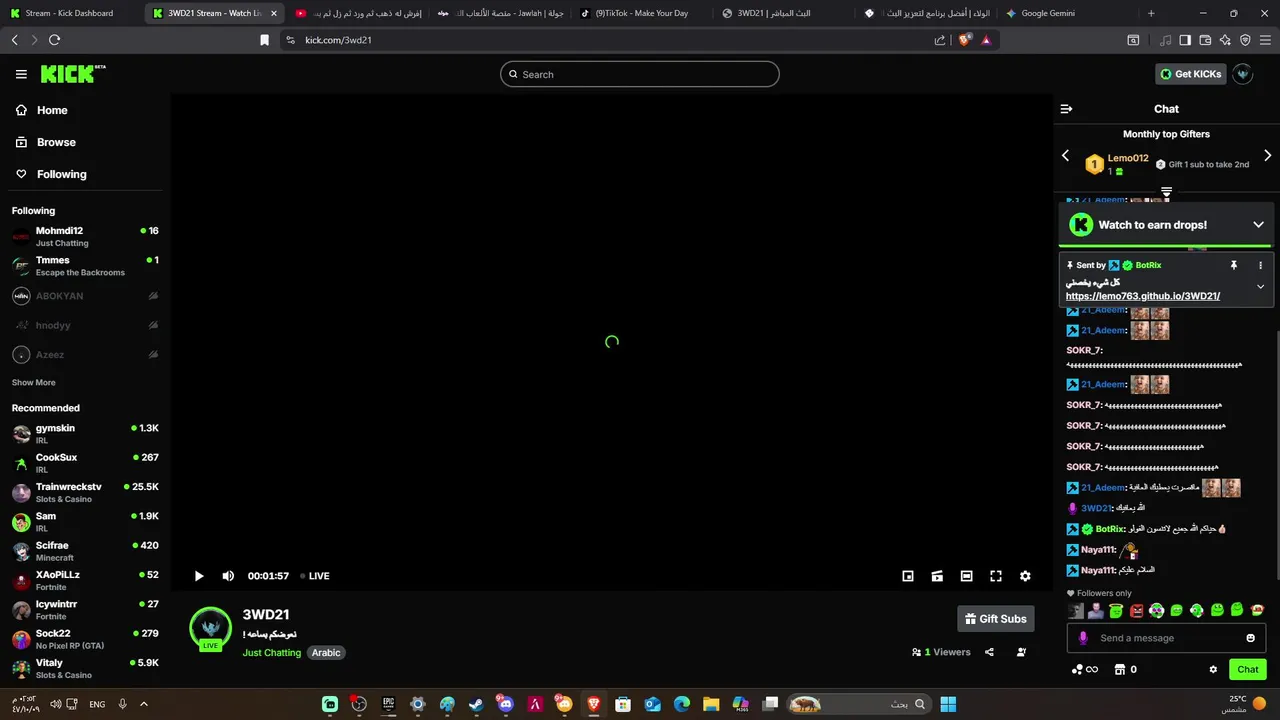
Task: Open the video player settings gear
Action: coord(1025,576)
